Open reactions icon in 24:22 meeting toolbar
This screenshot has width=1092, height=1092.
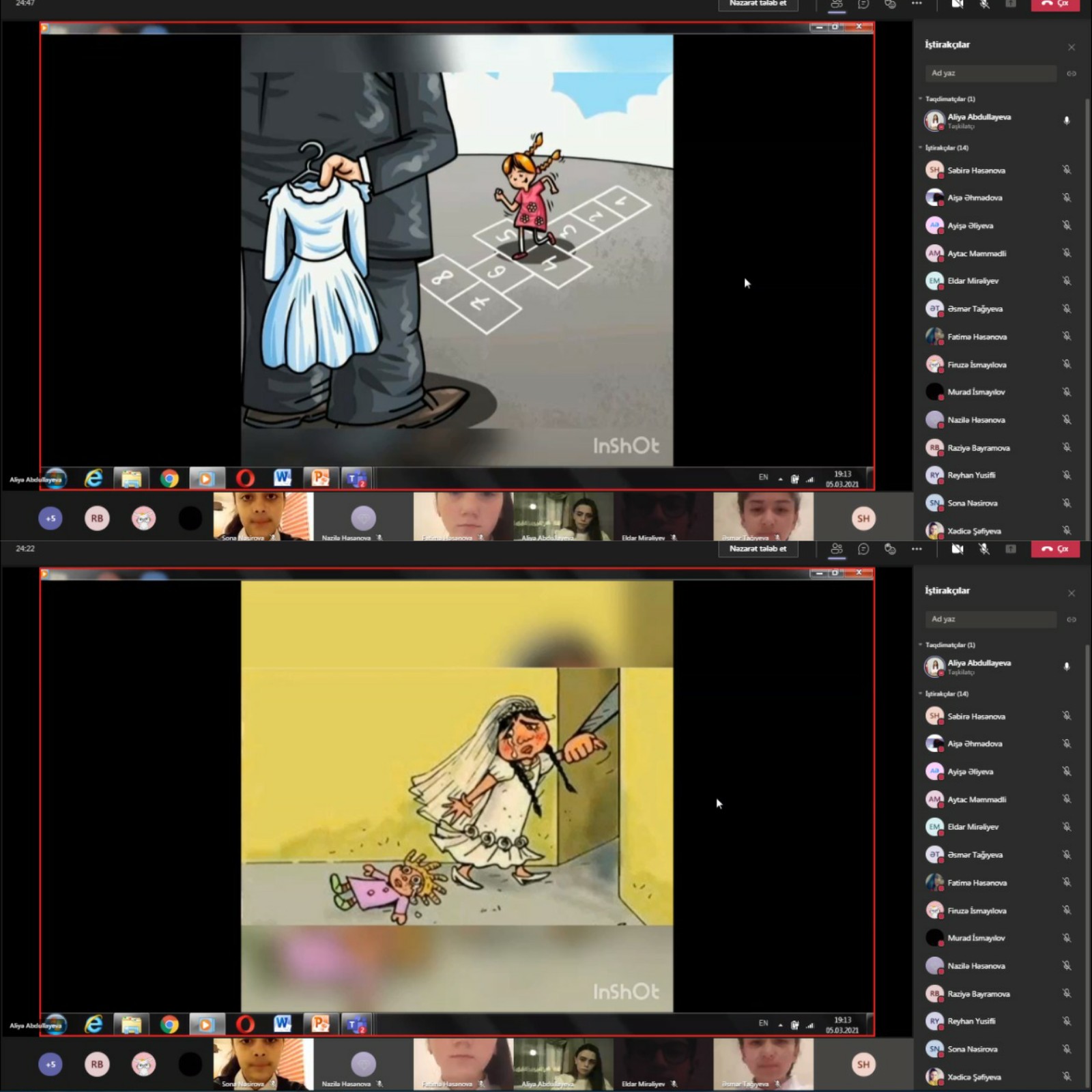890,549
